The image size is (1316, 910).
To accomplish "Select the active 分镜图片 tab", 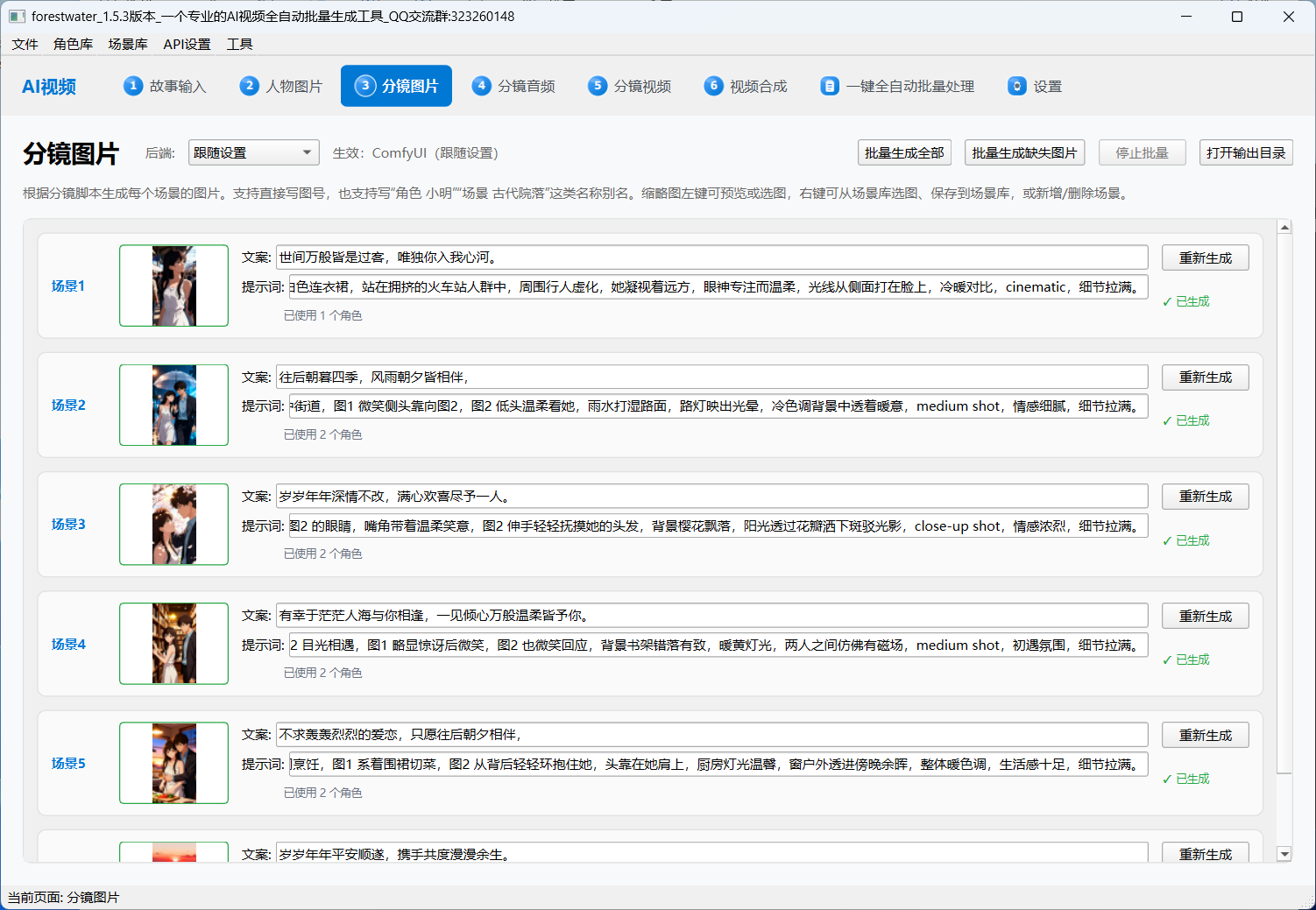I will 396,86.
